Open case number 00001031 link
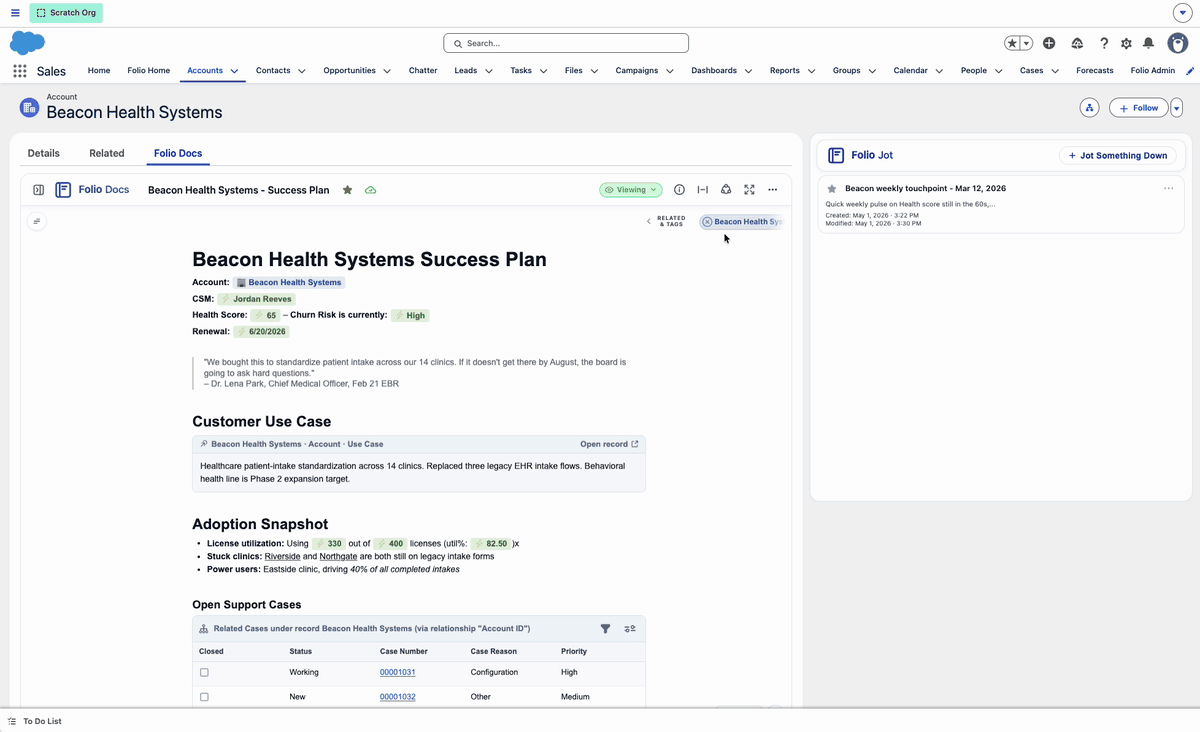The image size is (1200, 732). [398, 672]
